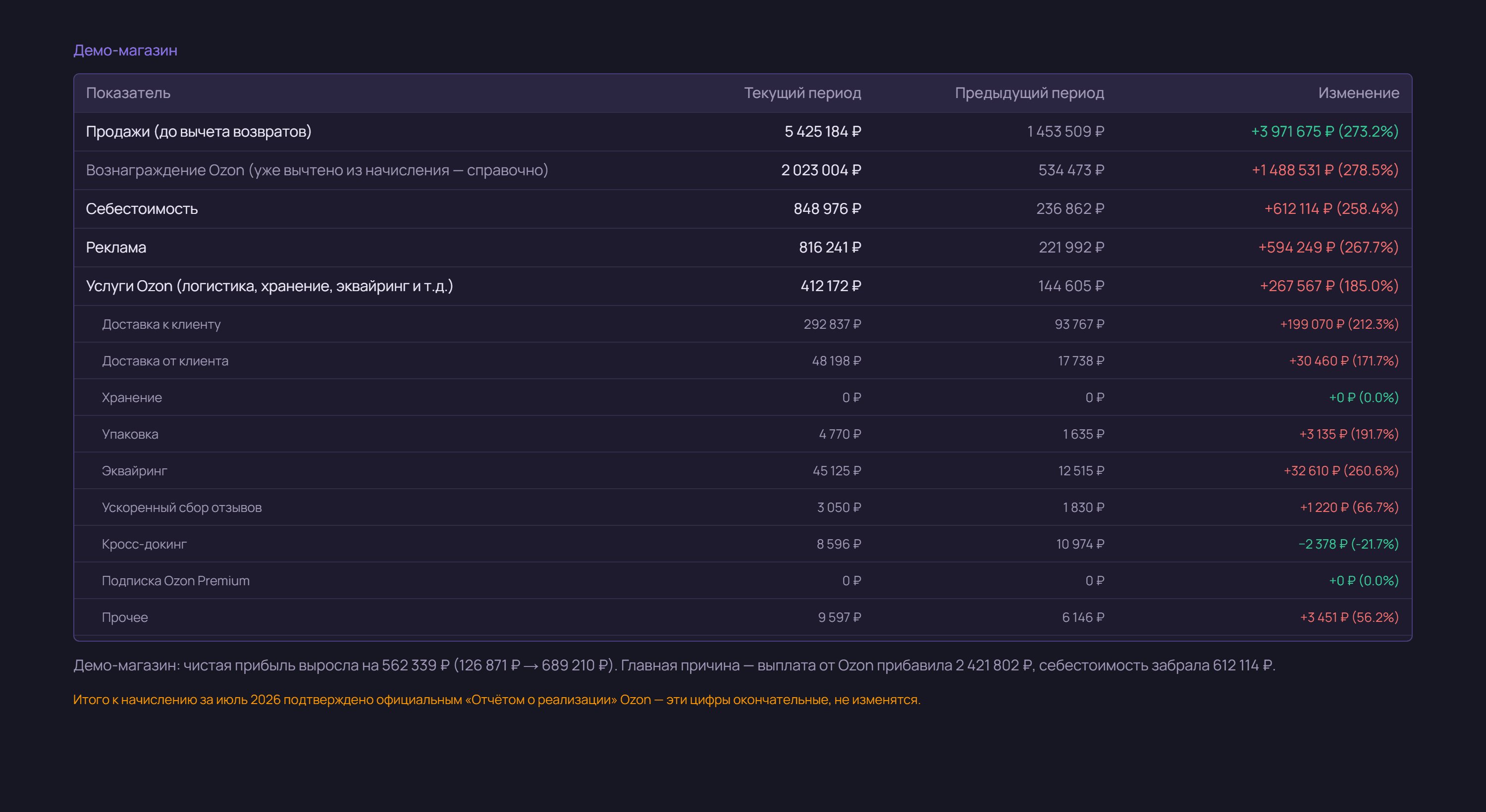The height and width of the screenshot is (812, 1486).
Task: Click the Упаковка row label
Action: (x=130, y=434)
